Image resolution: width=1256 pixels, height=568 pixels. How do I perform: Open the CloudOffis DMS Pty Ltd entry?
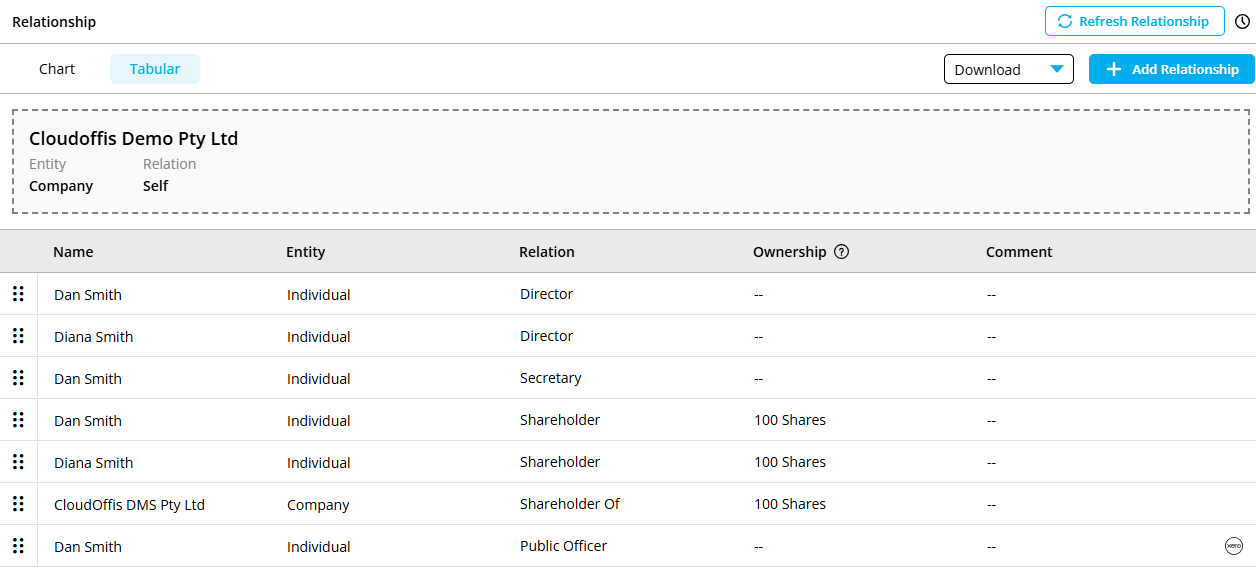(129, 505)
